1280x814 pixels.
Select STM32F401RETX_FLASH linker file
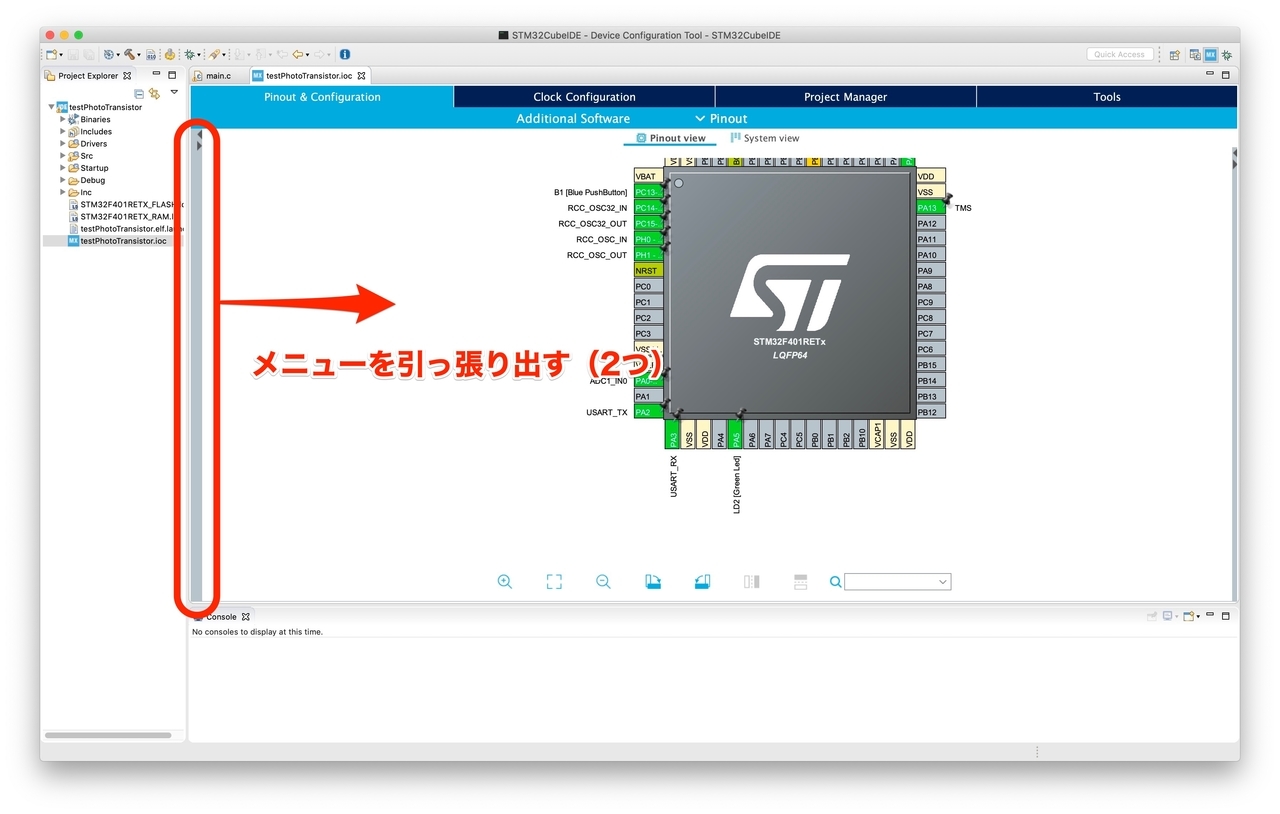[126, 204]
